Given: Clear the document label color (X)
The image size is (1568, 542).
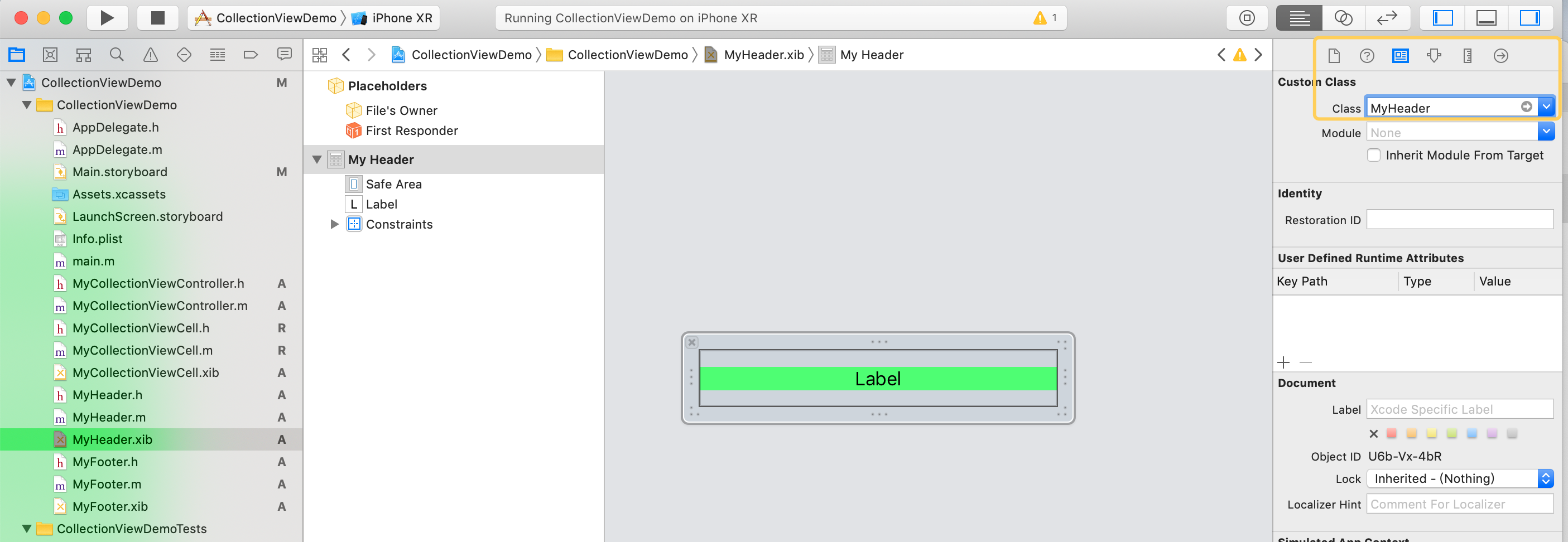Looking at the screenshot, I should click(1373, 434).
